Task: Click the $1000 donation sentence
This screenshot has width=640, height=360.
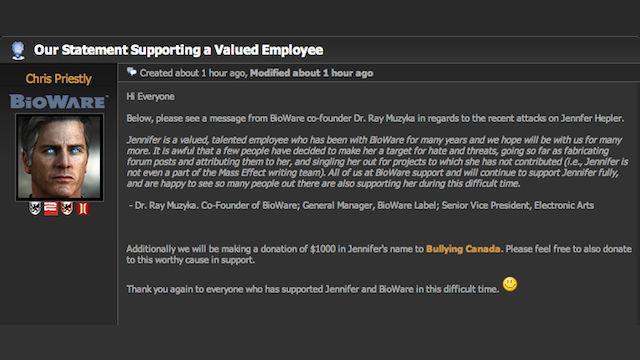Action: [379, 254]
